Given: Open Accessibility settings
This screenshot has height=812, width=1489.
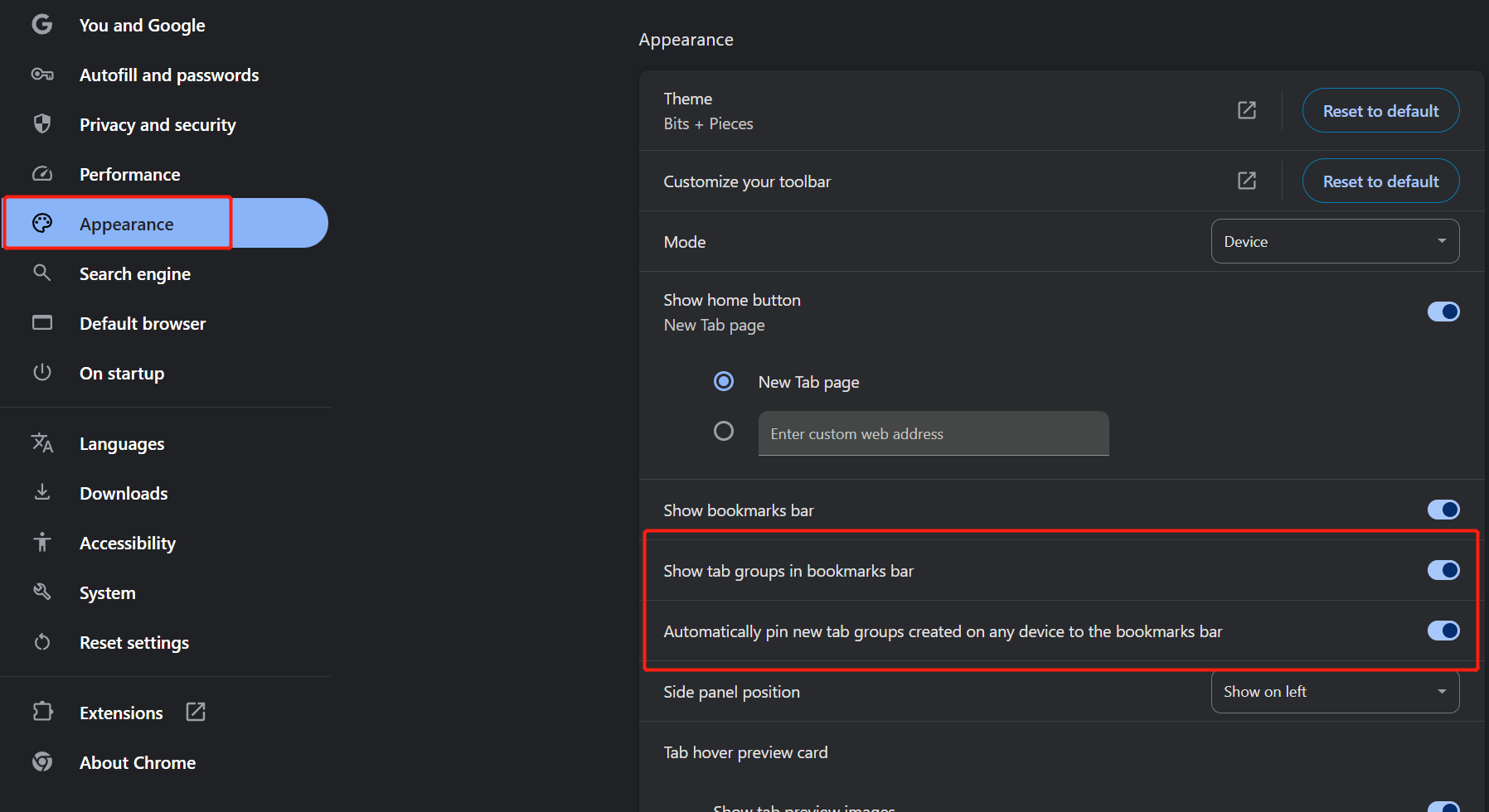Looking at the screenshot, I should [x=128, y=544].
